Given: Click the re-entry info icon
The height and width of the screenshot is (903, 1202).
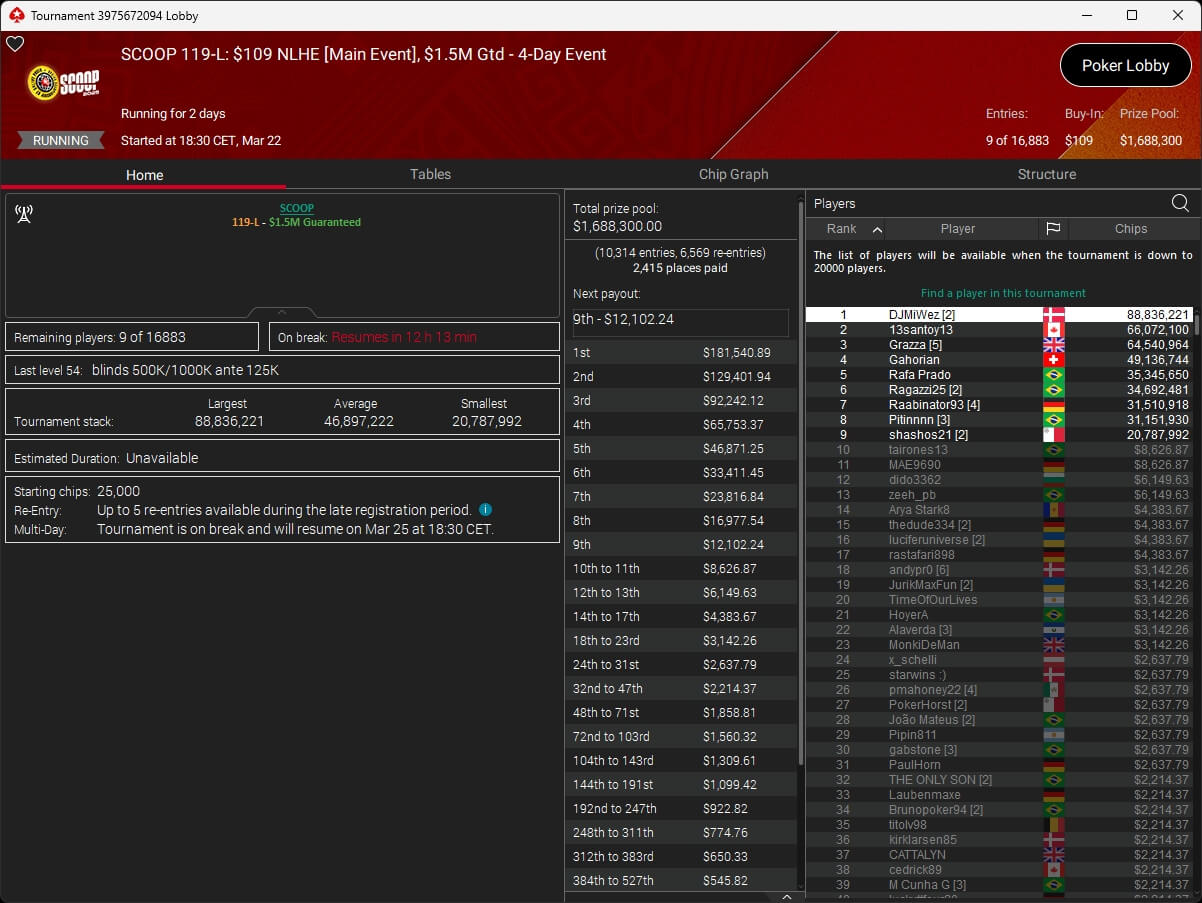Looking at the screenshot, I should tap(485, 510).
